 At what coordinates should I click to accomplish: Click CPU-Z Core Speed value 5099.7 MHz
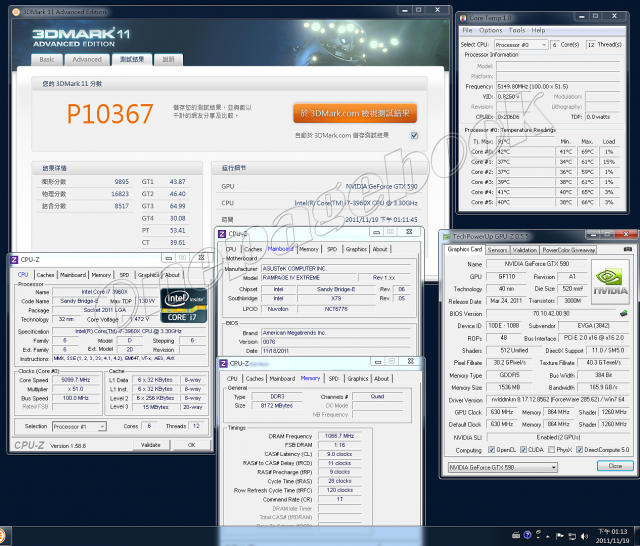click(x=76, y=380)
